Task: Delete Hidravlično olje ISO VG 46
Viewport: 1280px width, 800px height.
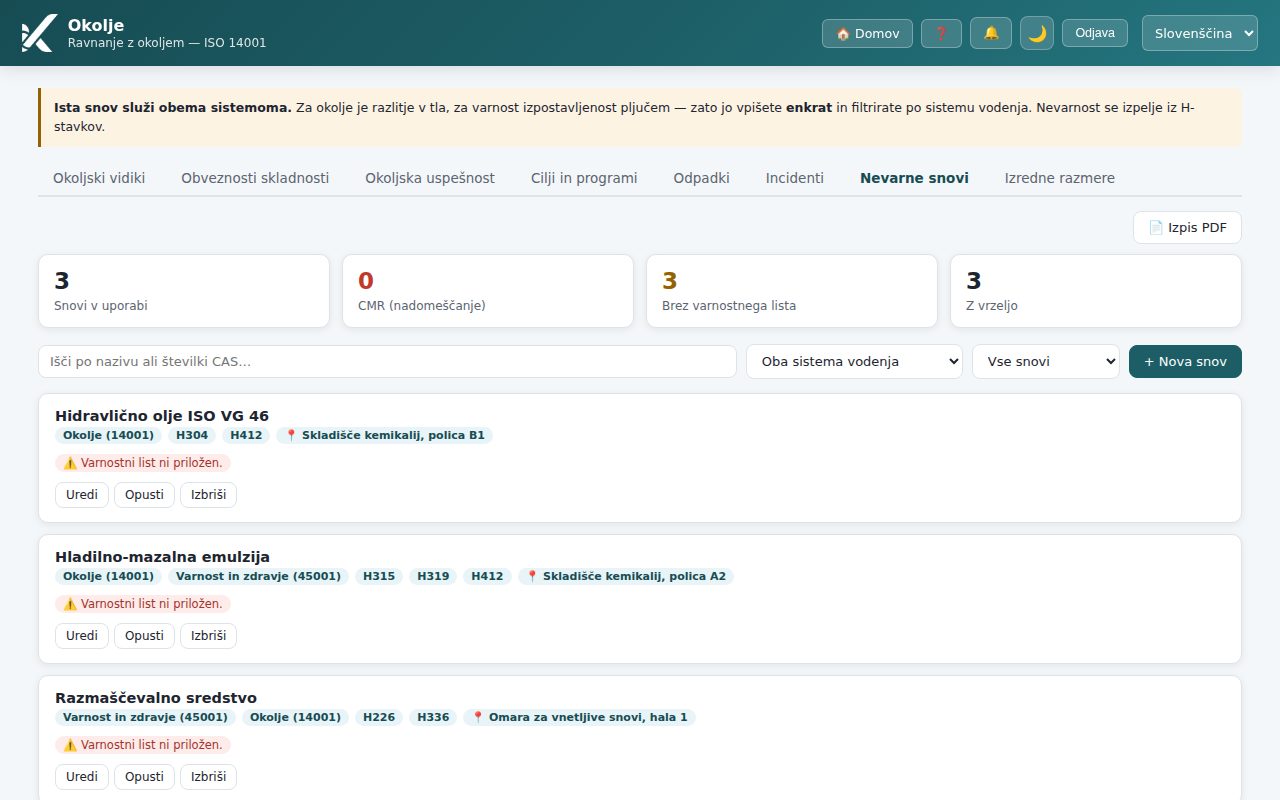Action: pos(208,495)
